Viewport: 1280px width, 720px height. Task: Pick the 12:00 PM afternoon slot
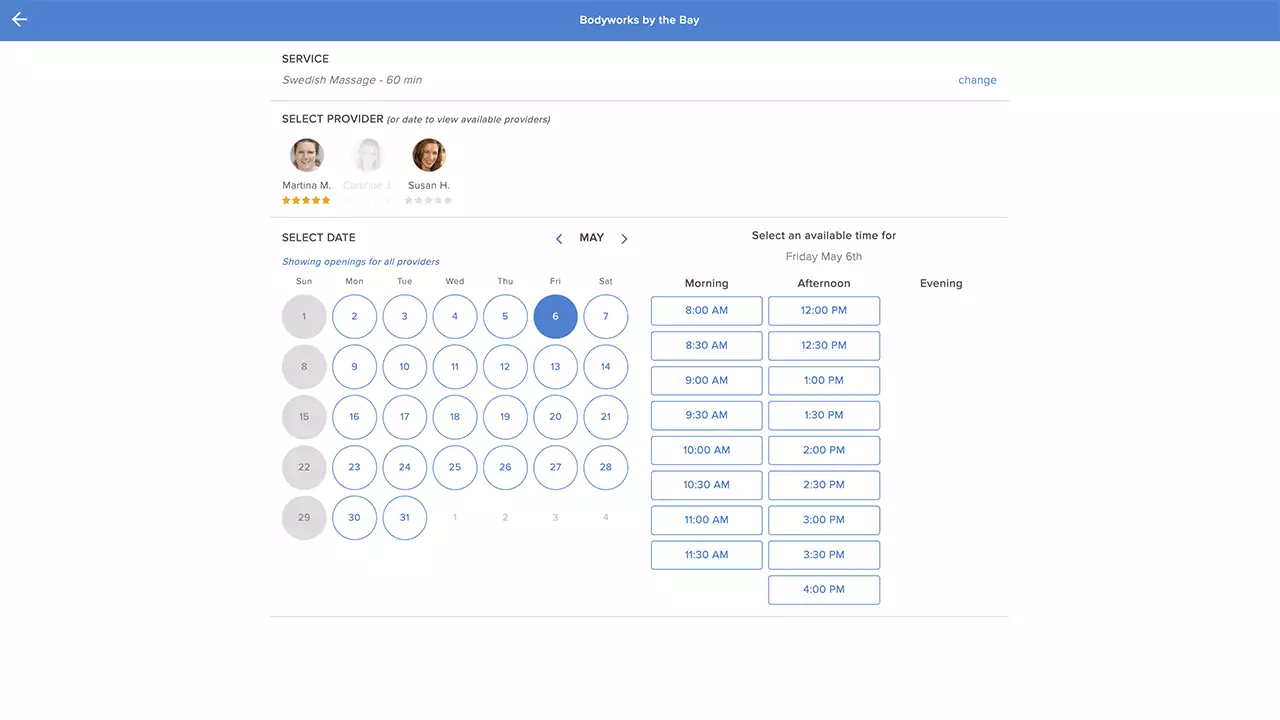click(824, 311)
